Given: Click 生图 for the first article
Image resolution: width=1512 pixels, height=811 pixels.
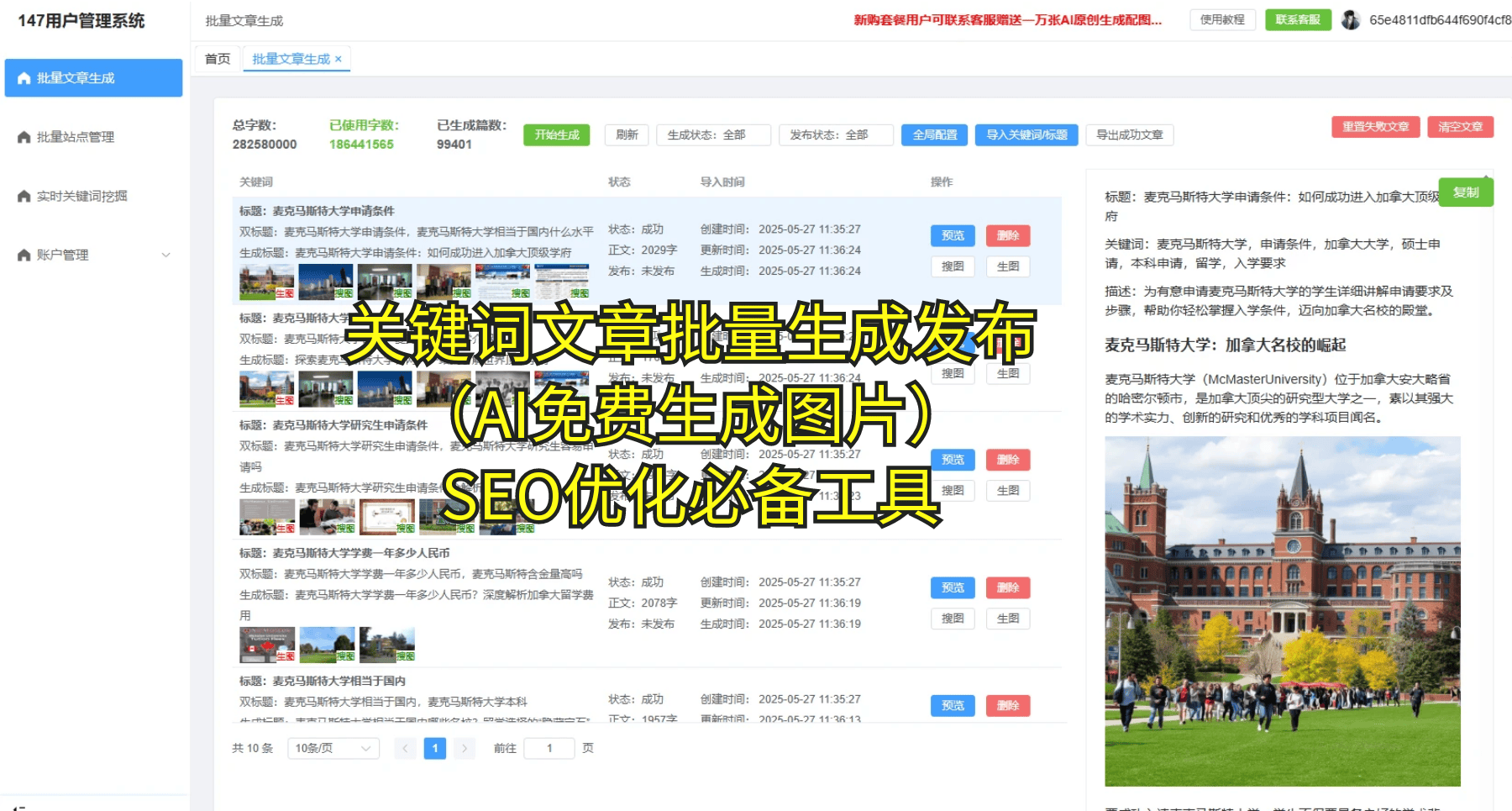Looking at the screenshot, I should (1008, 266).
